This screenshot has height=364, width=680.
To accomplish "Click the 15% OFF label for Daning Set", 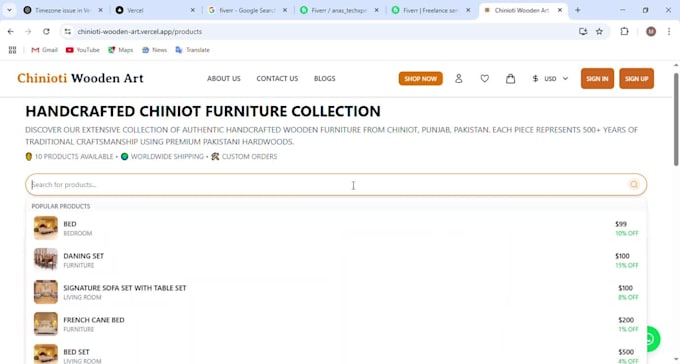I will coord(627,265).
